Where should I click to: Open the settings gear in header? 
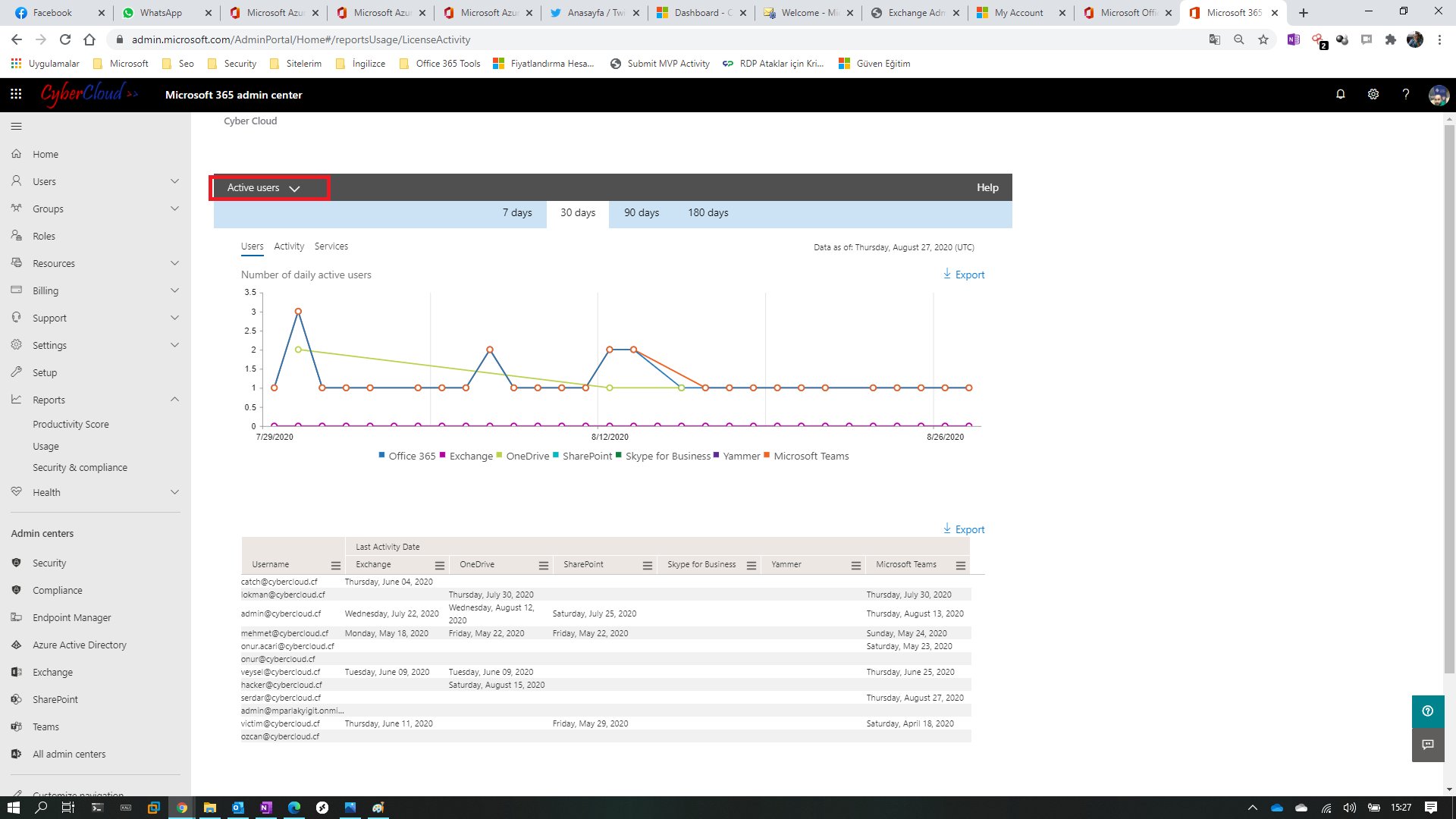[x=1373, y=94]
